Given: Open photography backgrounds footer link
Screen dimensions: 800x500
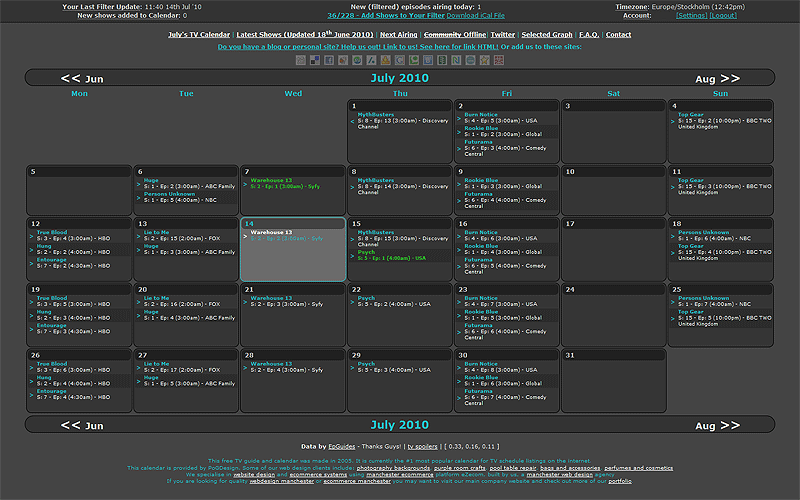Looking at the screenshot, I should click(x=393, y=468).
